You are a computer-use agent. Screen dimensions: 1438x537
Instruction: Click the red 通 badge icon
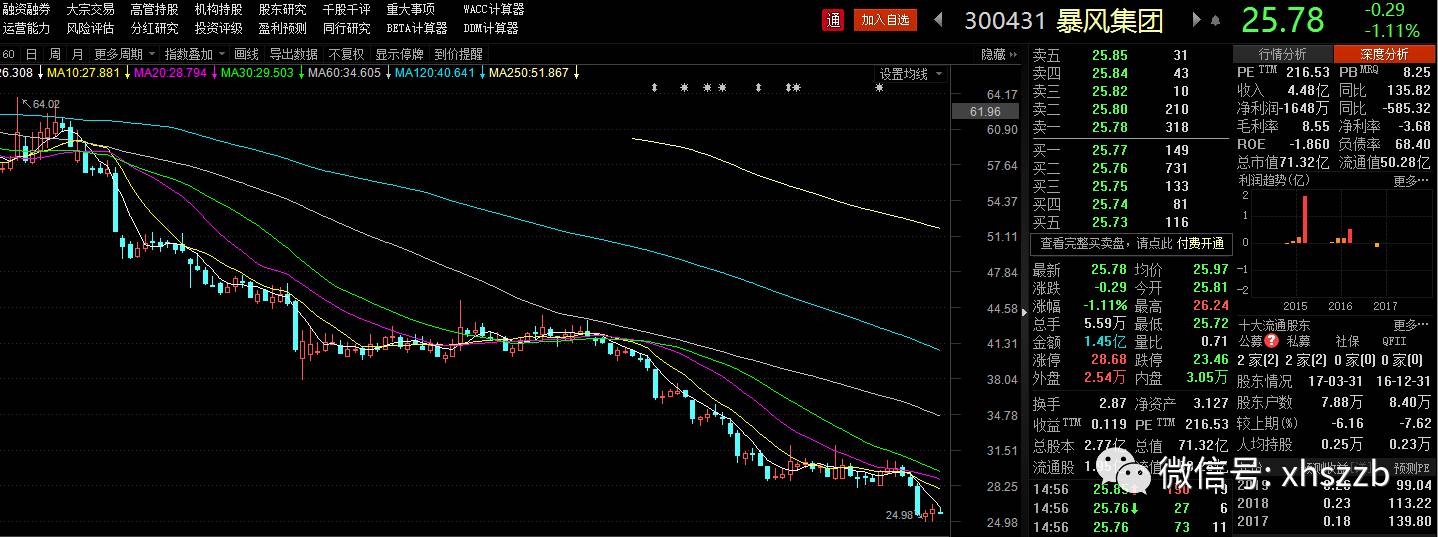pyautogui.click(x=832, y=19)
